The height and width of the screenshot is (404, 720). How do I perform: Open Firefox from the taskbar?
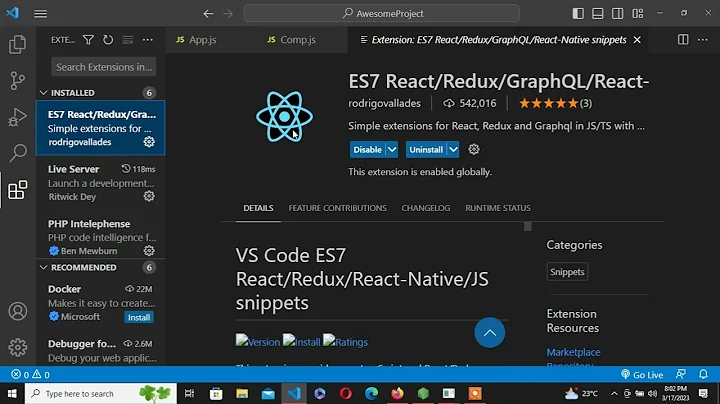(398, 393)
